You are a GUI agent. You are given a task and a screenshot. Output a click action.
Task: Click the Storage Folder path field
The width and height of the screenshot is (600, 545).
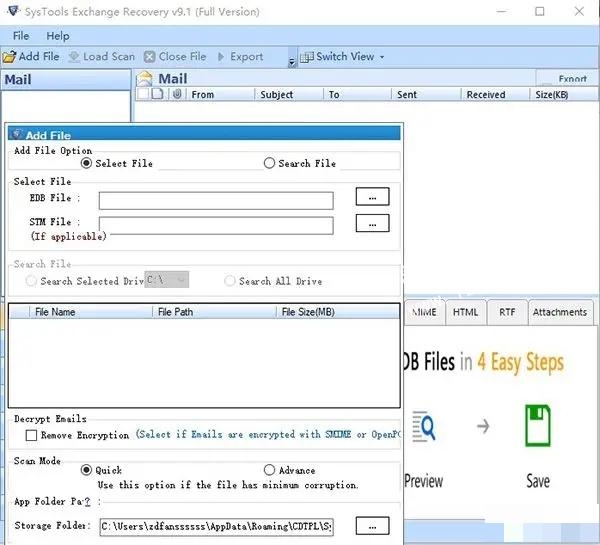[x=217, y=527]
